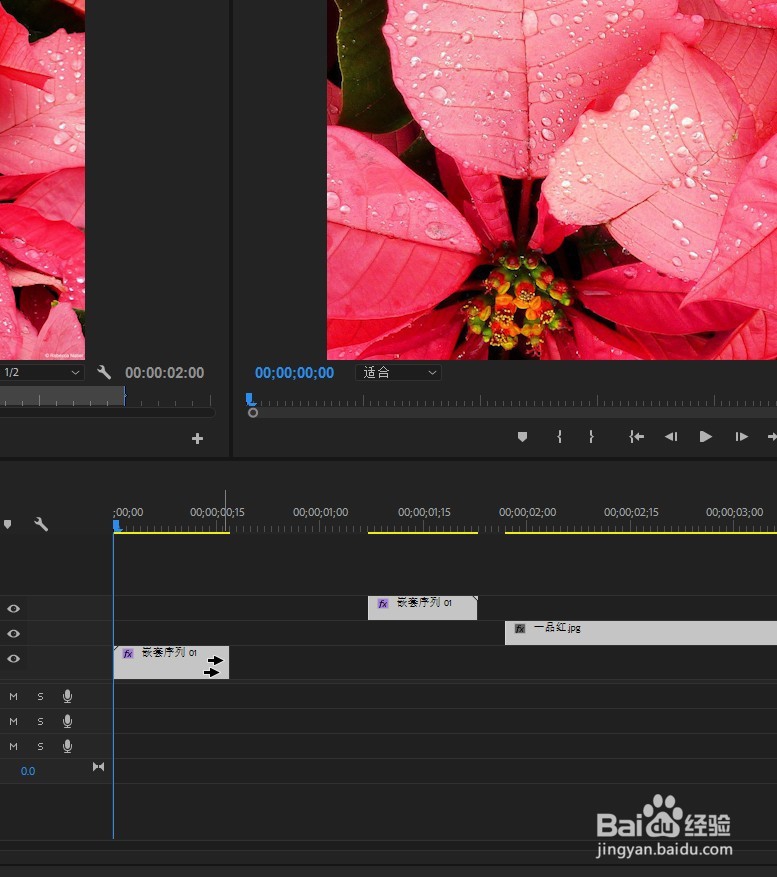Click the master track volume value 0.0
The height and width of the screenshot is (877, 777).
(28, 771)
